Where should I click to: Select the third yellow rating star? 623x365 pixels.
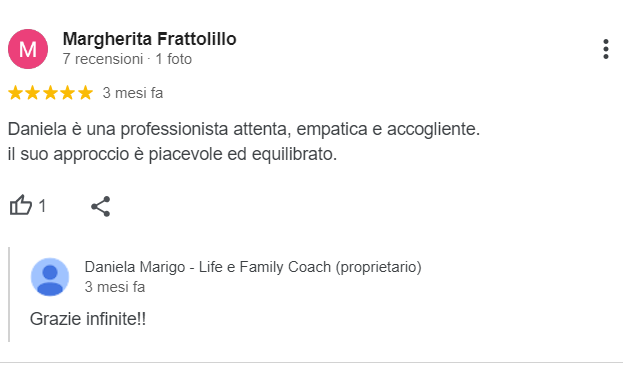[50, 93]
